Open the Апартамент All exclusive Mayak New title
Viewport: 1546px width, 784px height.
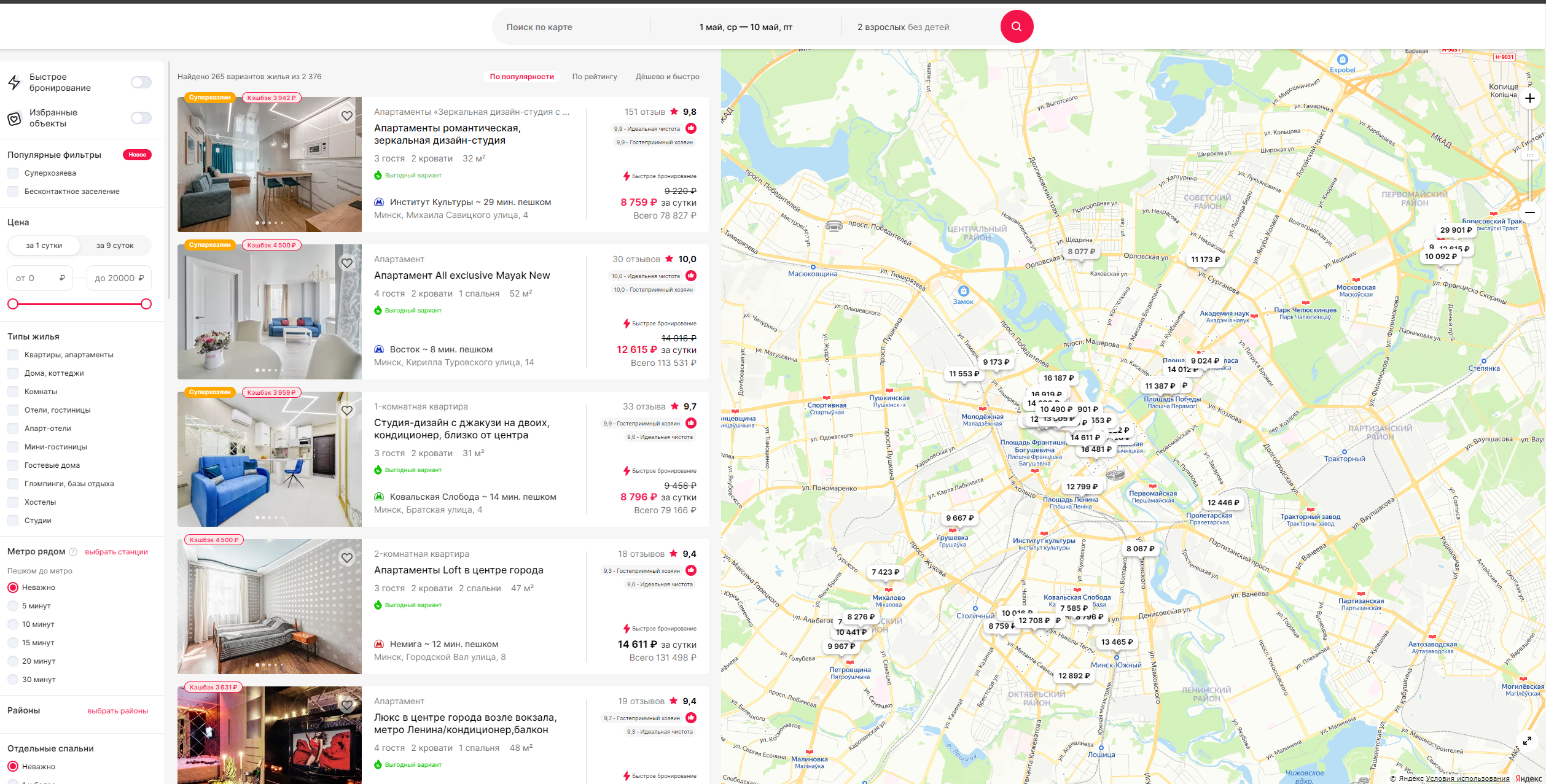(x=462, y=276)
